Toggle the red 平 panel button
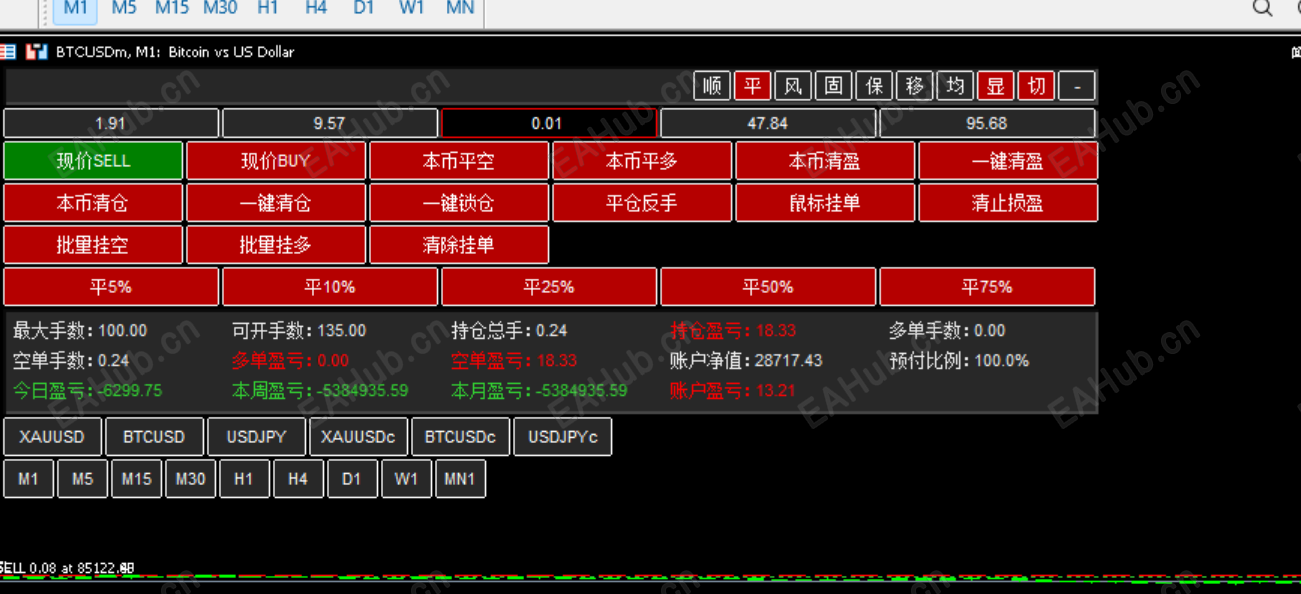The image size is (1301, 594). [753, 86]
